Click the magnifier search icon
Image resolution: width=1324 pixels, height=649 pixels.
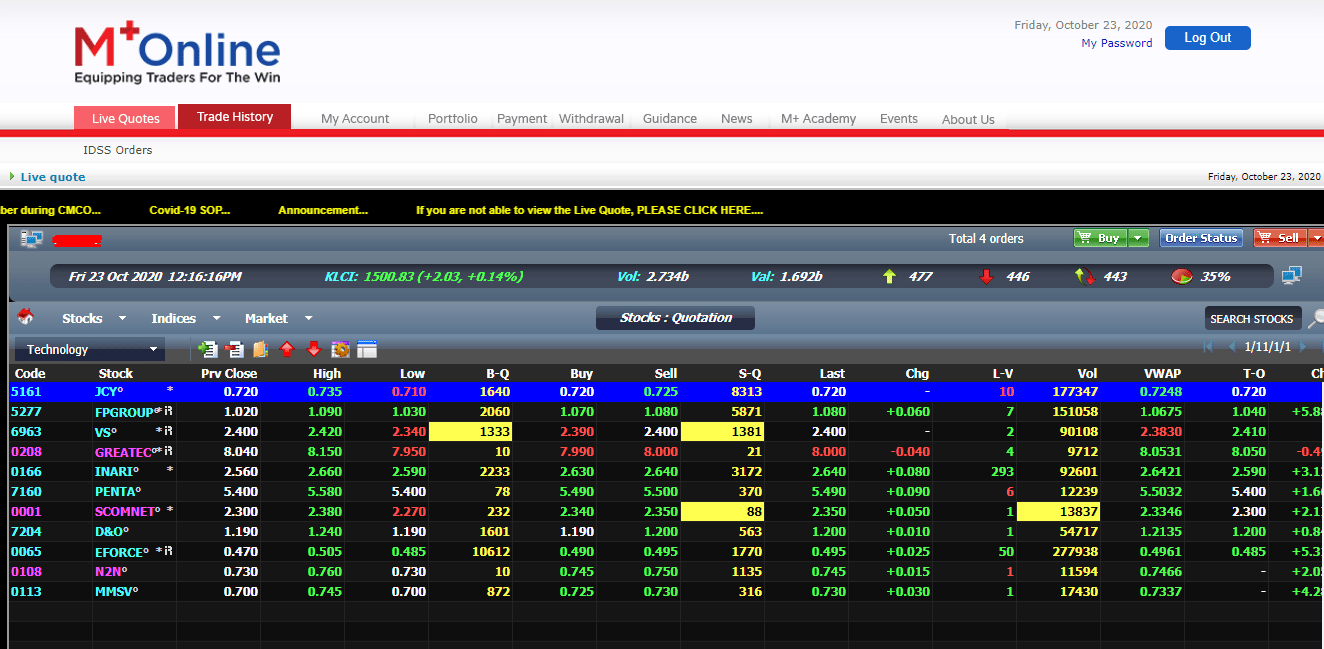click(1315, 318)
